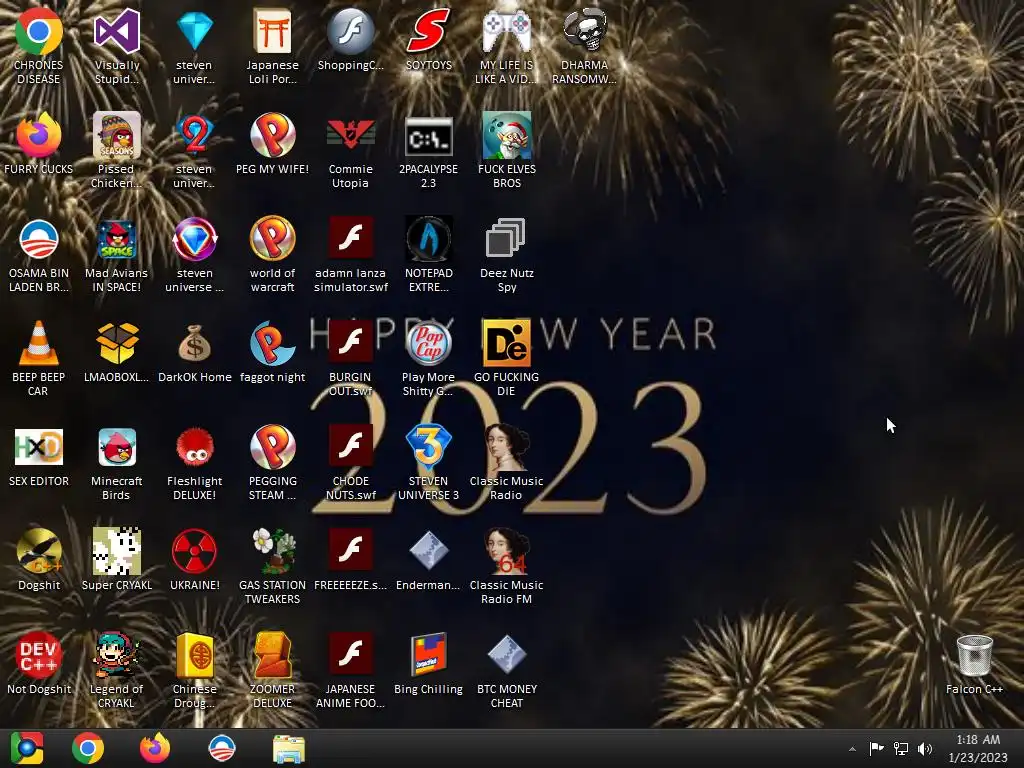This screenshot has width=1024, height=768.
Task: Open the Action Center flag icon
Action: click(x=876, y=748)
